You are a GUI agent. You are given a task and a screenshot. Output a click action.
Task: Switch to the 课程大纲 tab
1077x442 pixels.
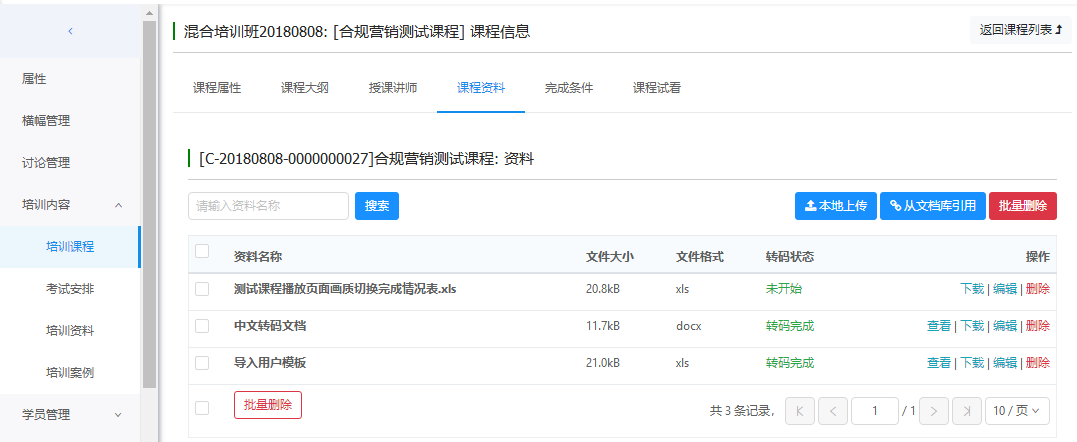(x=305, y=88)
